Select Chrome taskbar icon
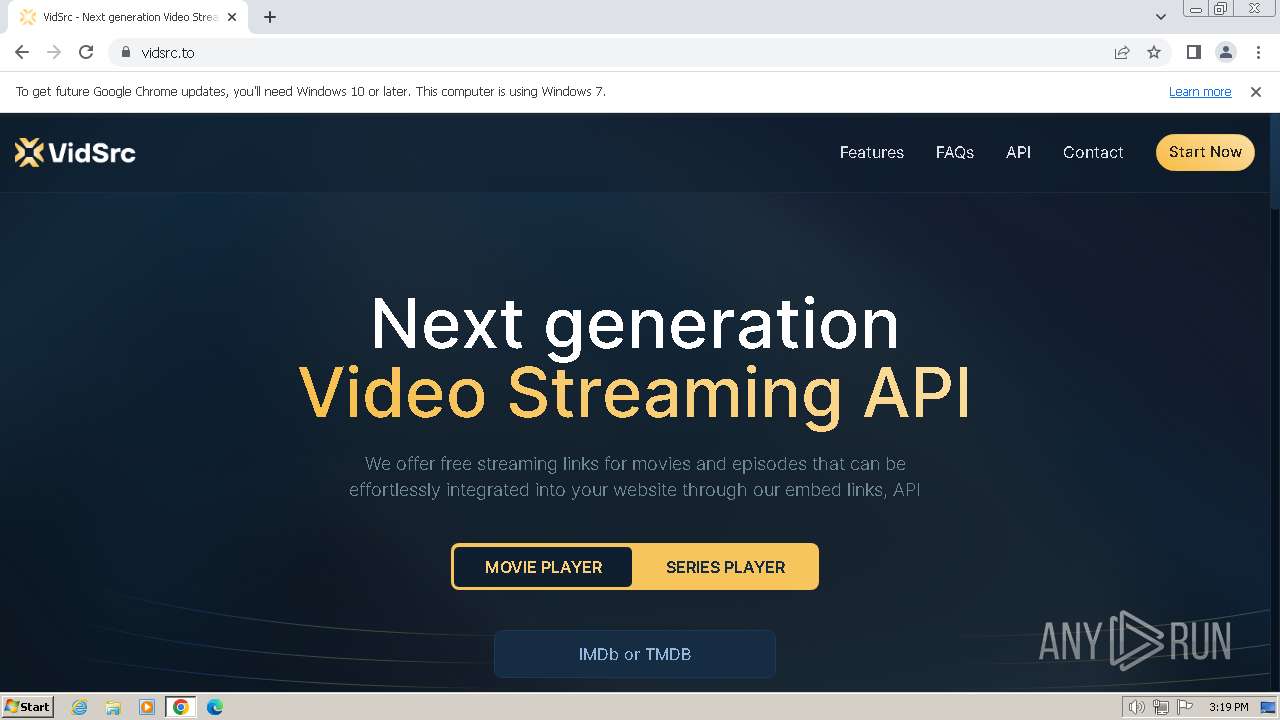The image size is (1280, 720). click(181, 707)
